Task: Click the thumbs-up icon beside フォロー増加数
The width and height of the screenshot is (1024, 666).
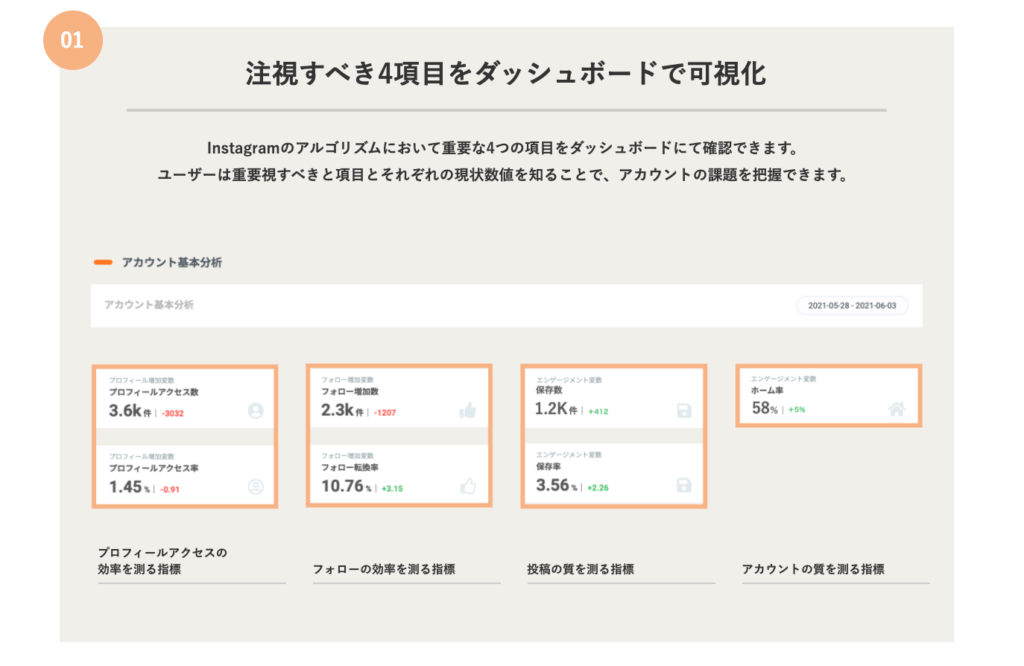Action: [x=468, y=410]
